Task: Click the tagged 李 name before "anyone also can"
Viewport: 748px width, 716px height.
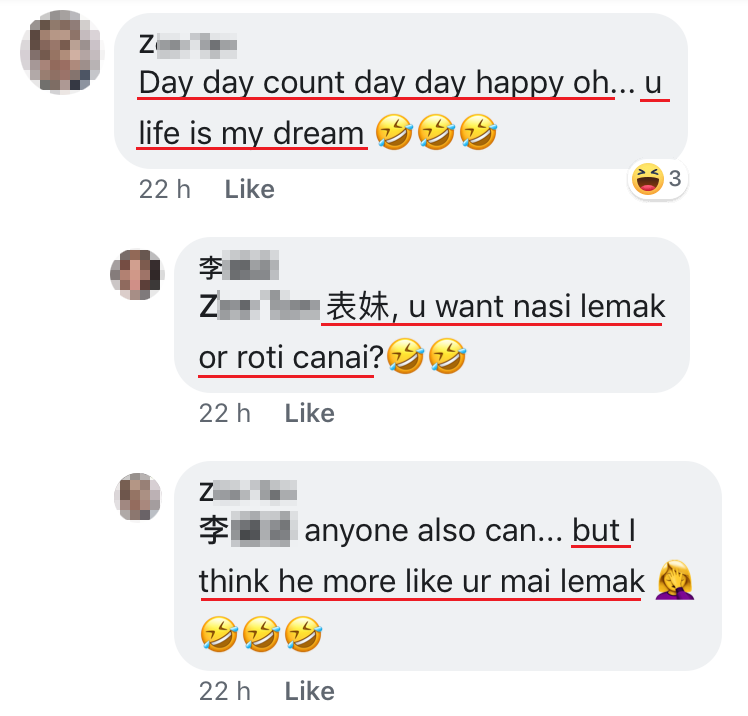Action: point(246,531)
